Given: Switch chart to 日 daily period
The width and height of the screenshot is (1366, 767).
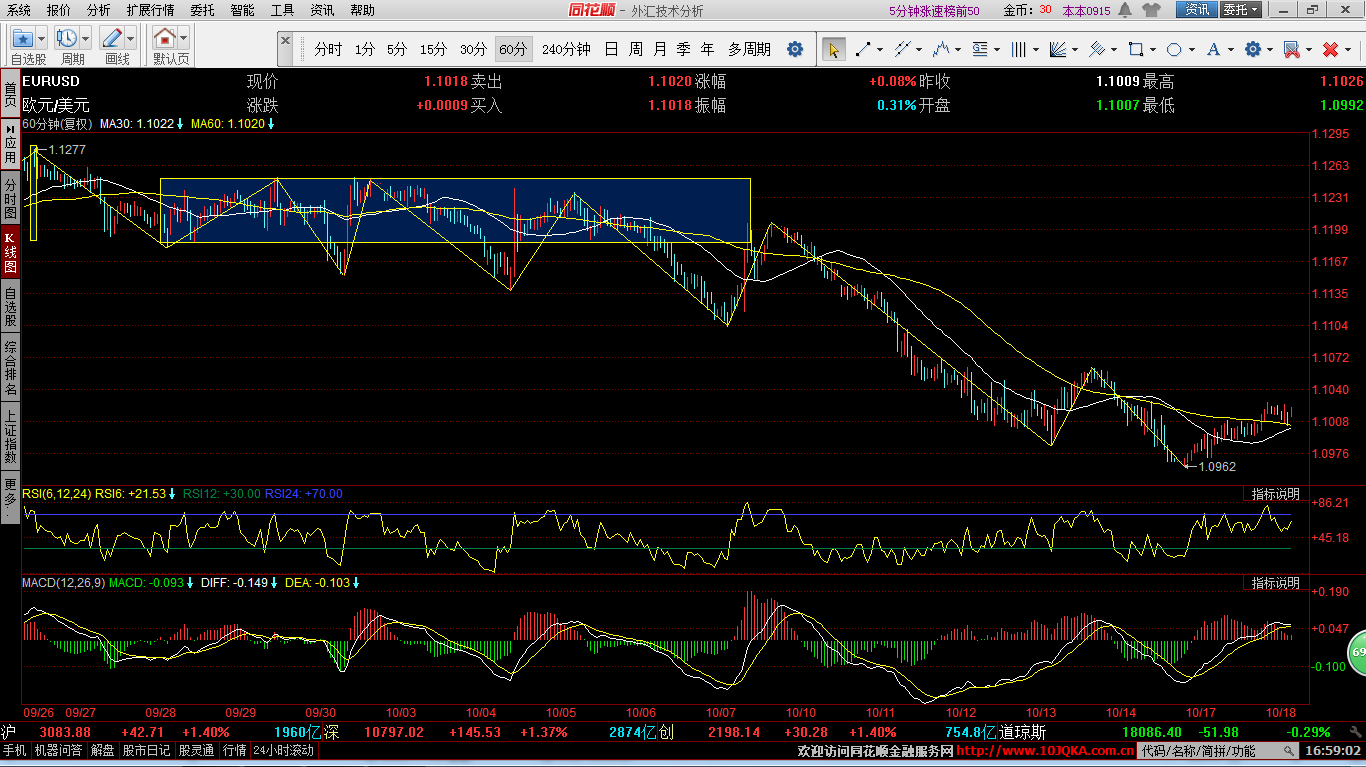Looking at the screenshot, I should point(611,49).
